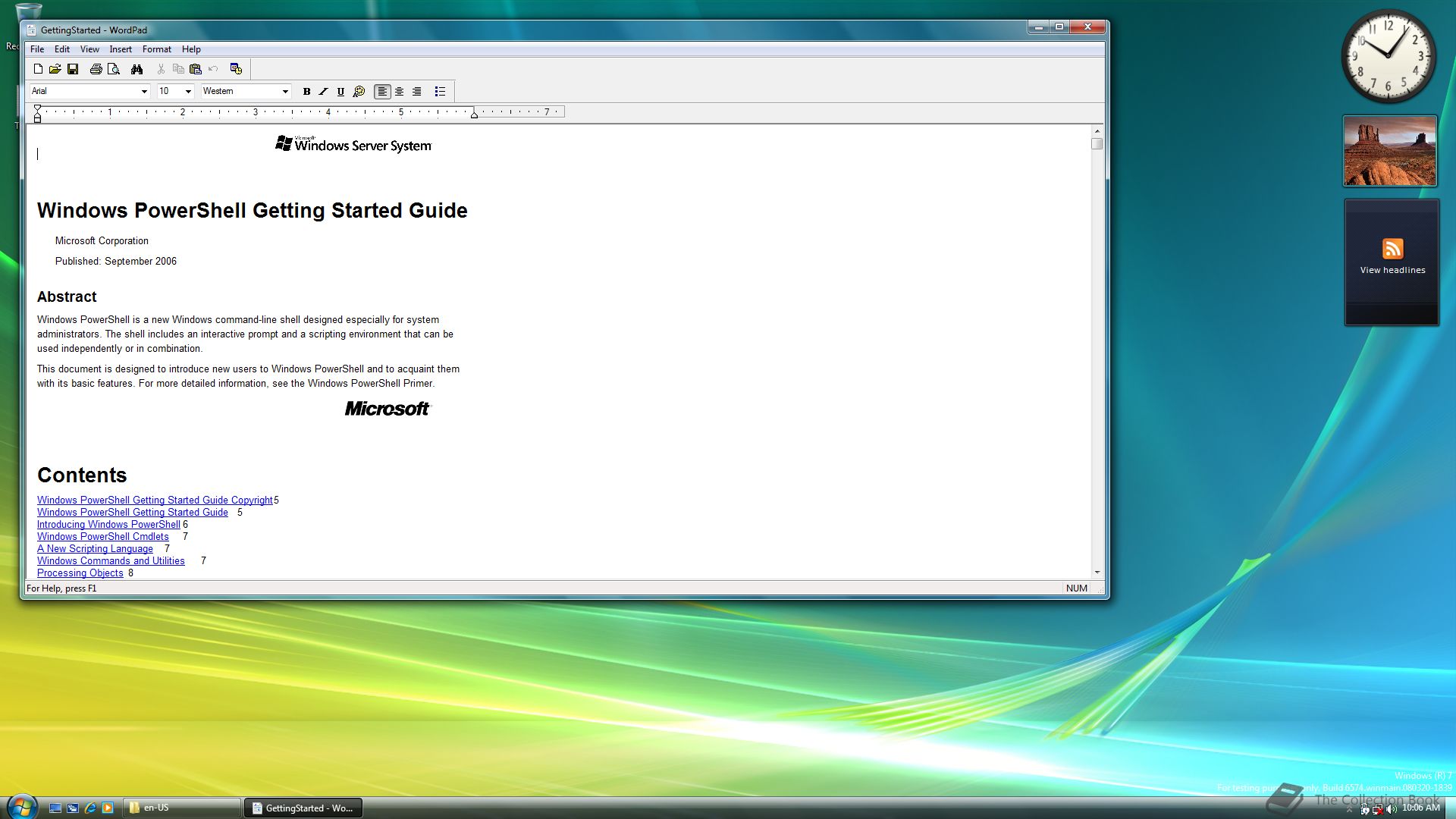Follow the Windows PowerShell Getting Started Guide link
1456x819 pixels.
133,513
